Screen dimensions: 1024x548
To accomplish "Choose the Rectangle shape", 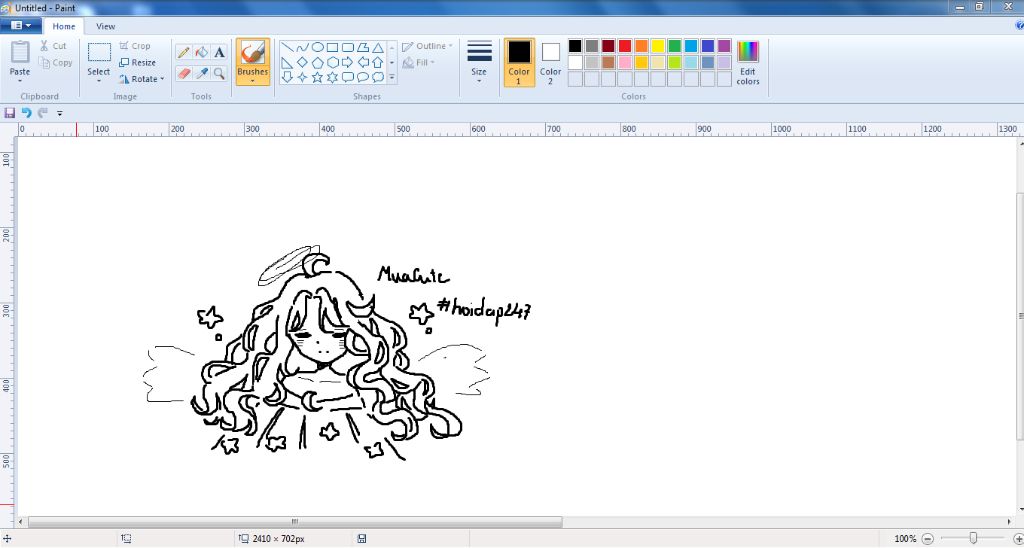I will click(x=332, y=47).
